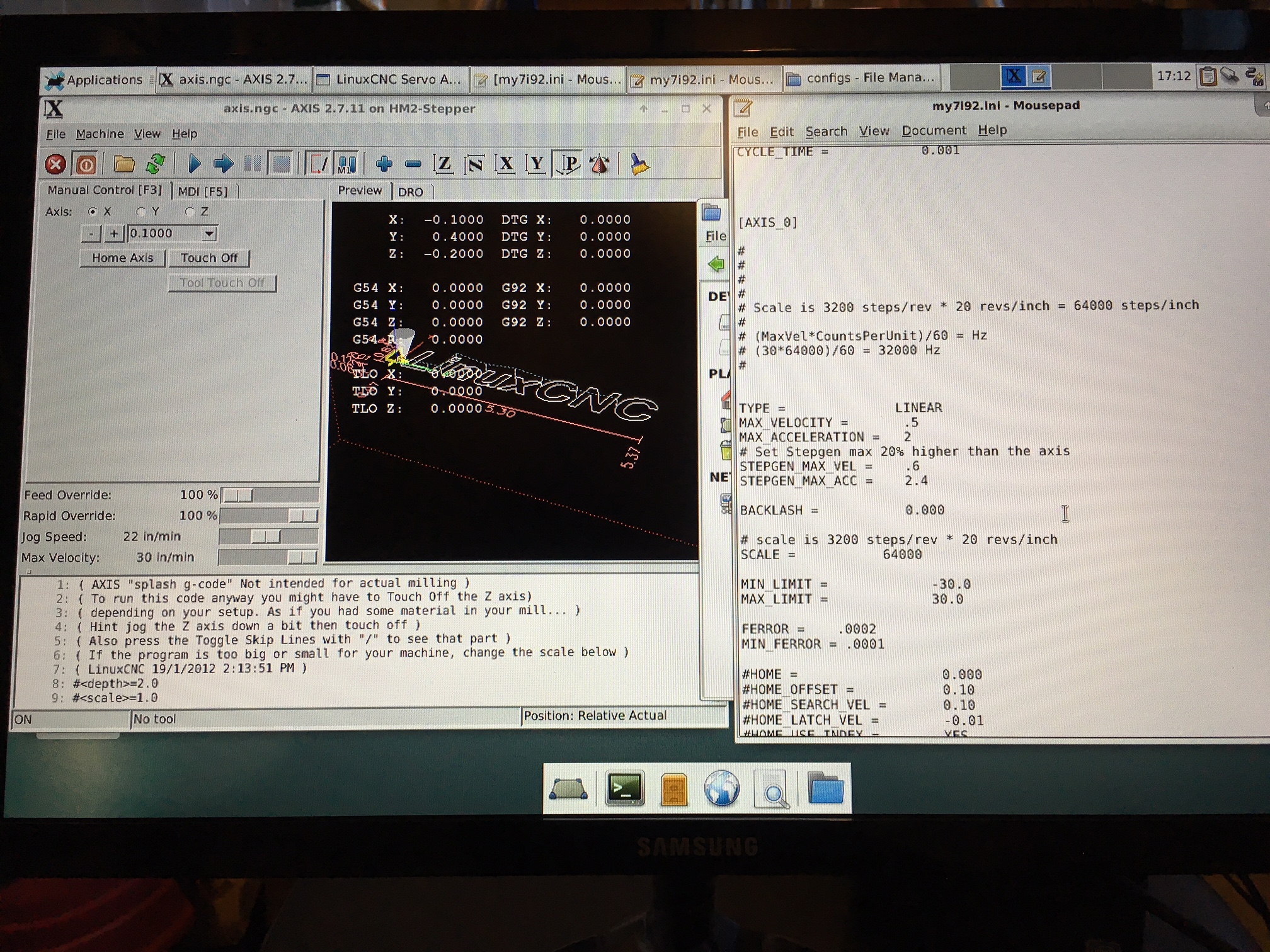Clear live plot with broom icon
Image resolution: width=1270 pixels, height=952 pixels.
(x=639, y=164)
